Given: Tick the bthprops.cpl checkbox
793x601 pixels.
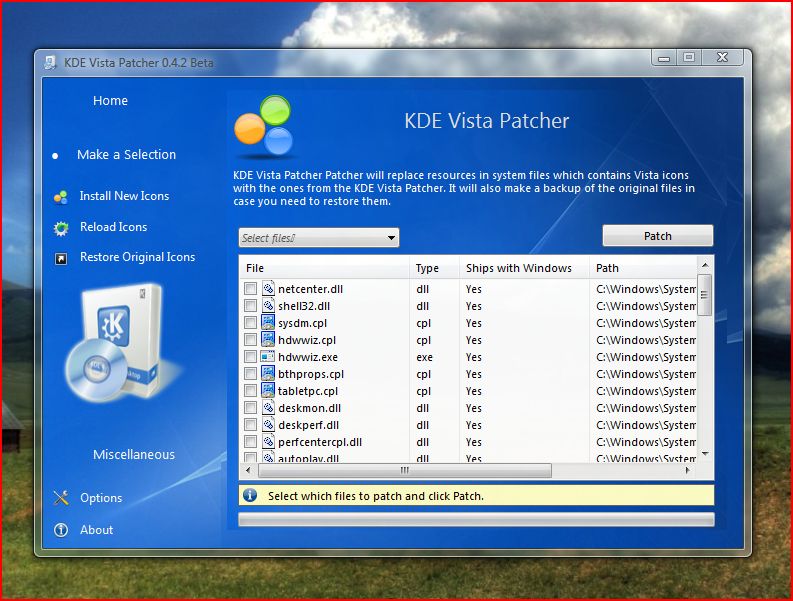Looking at the screenshot, I should (x=250, y=374).
